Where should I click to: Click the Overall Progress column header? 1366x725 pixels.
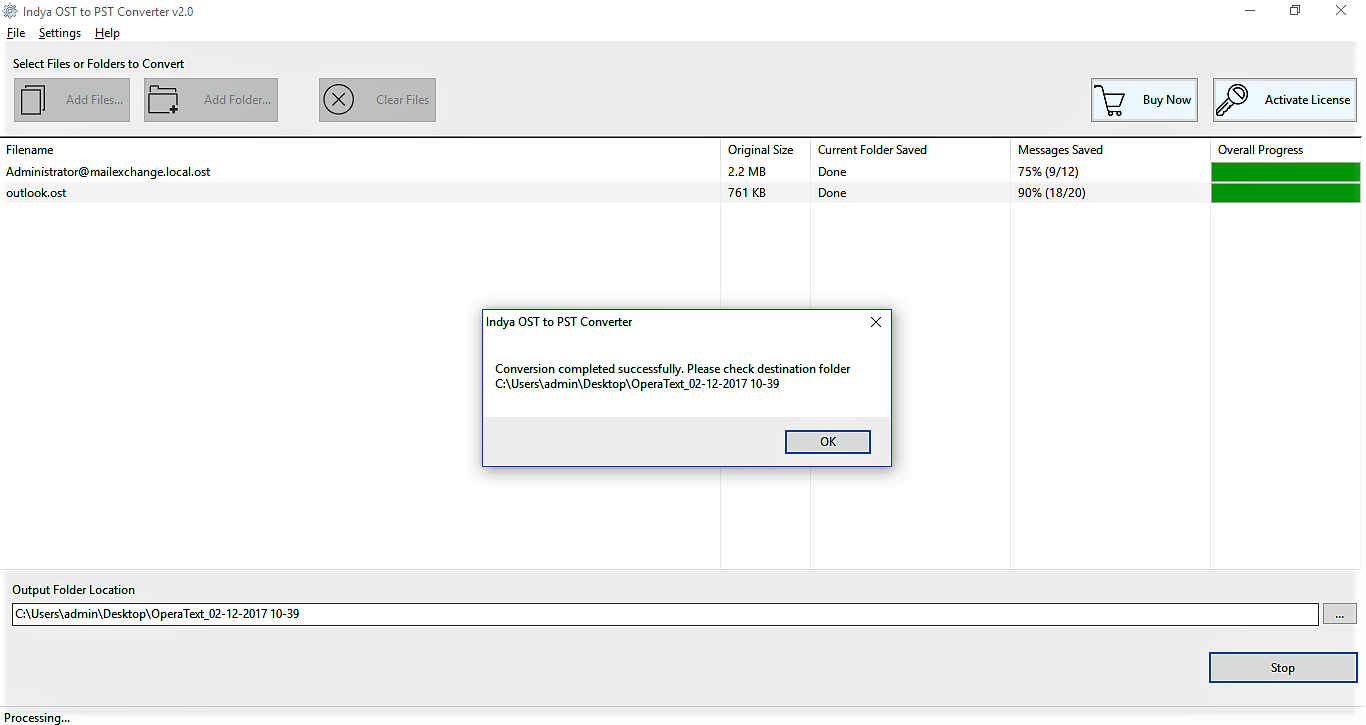click(1286, 150)
